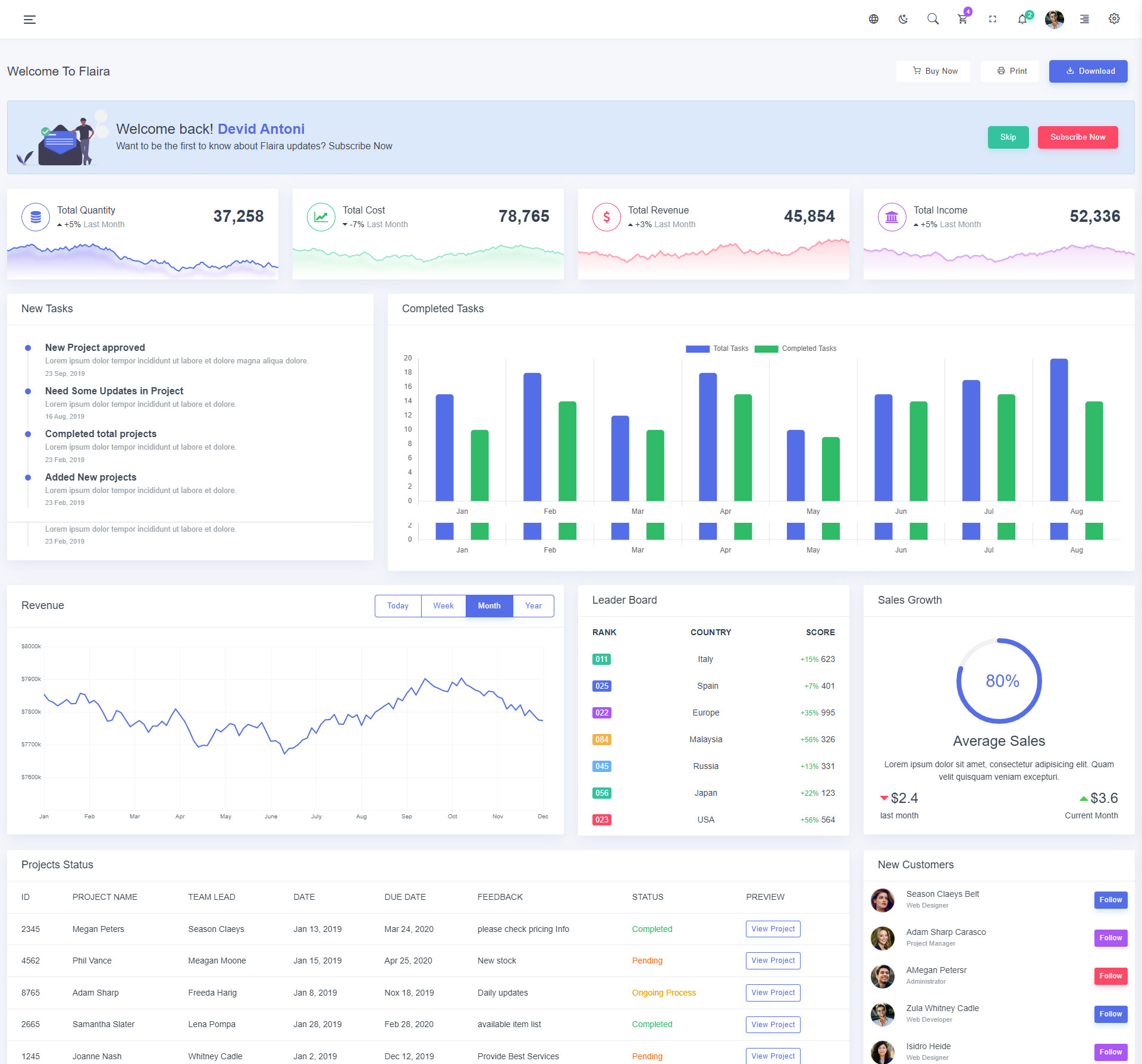The width and height of the screenshot is (1142, 1064).
Task: View Project for Megan Peters row
Action: 773,928
